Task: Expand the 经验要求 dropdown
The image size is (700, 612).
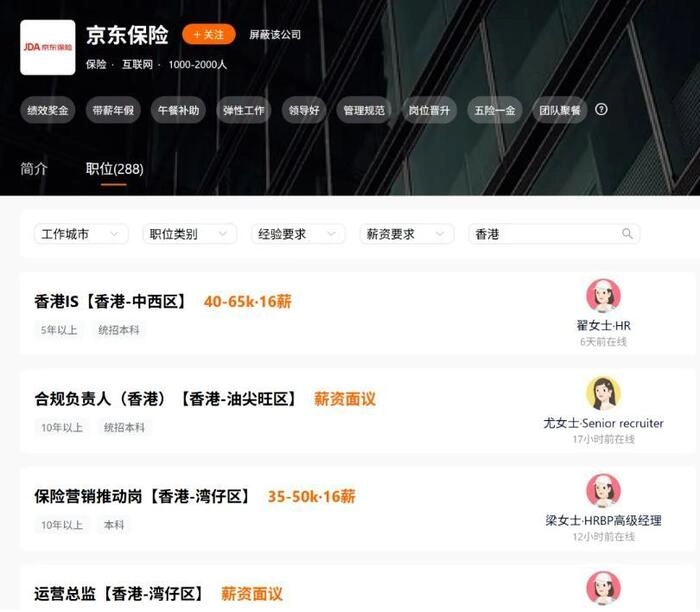Action: 298,234
